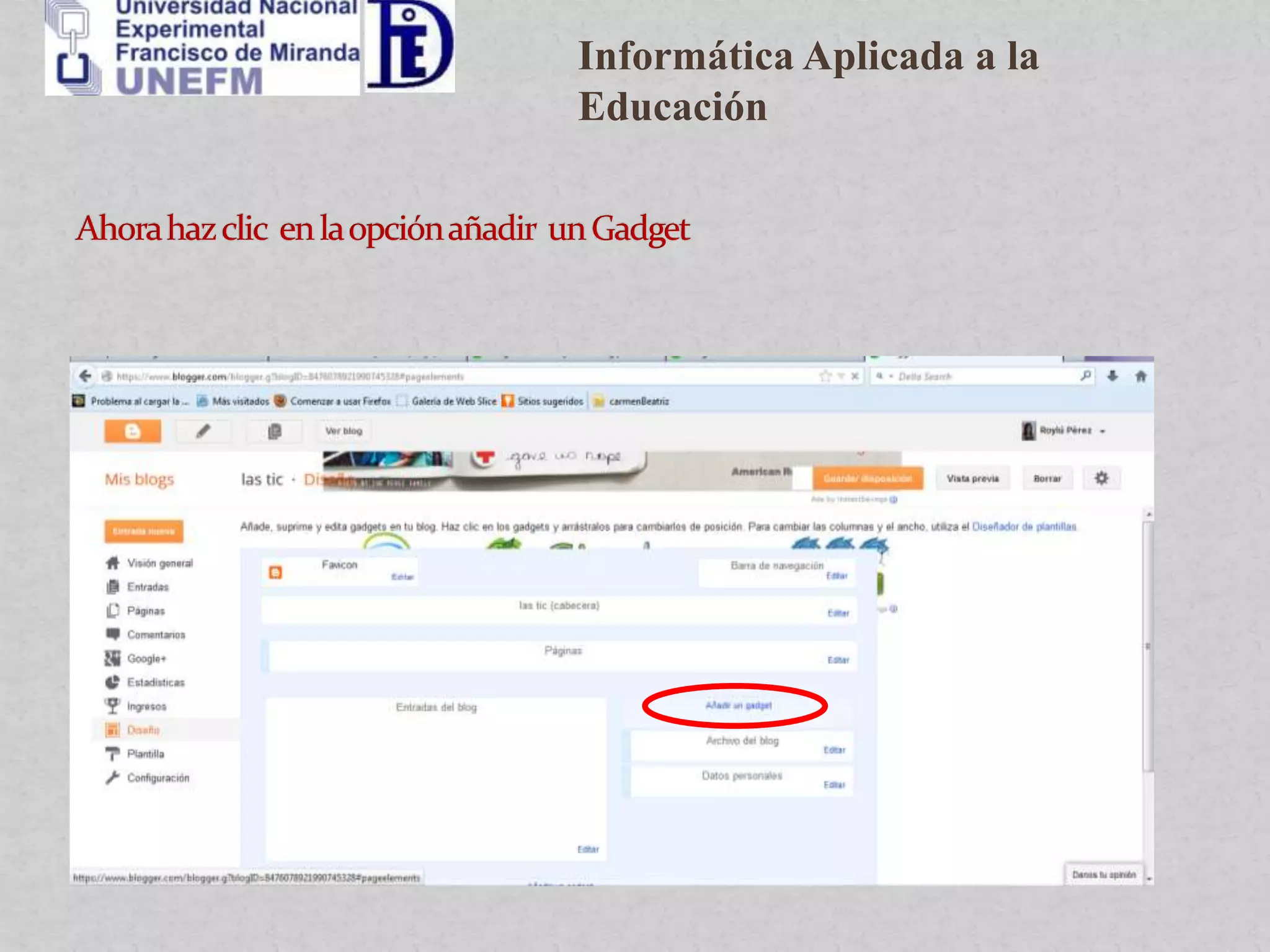The image size is (1270, 952).
Task: Click the Borrar button
Action: 1047,478
